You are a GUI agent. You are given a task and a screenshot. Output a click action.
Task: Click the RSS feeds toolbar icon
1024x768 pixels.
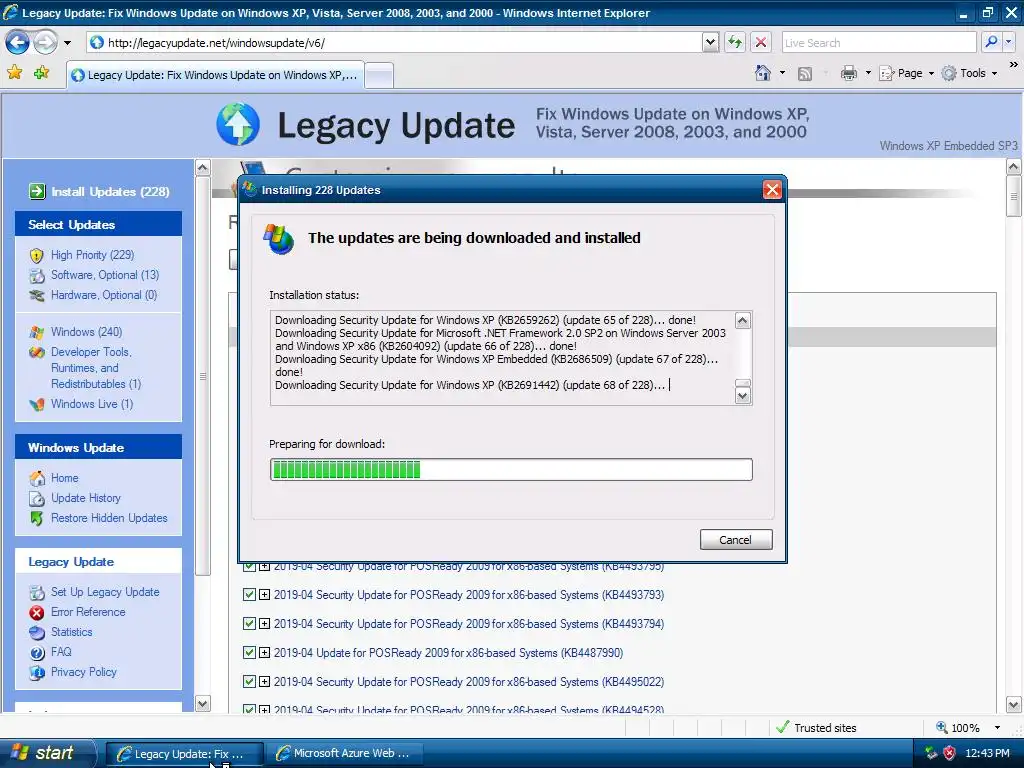[805, 74]
